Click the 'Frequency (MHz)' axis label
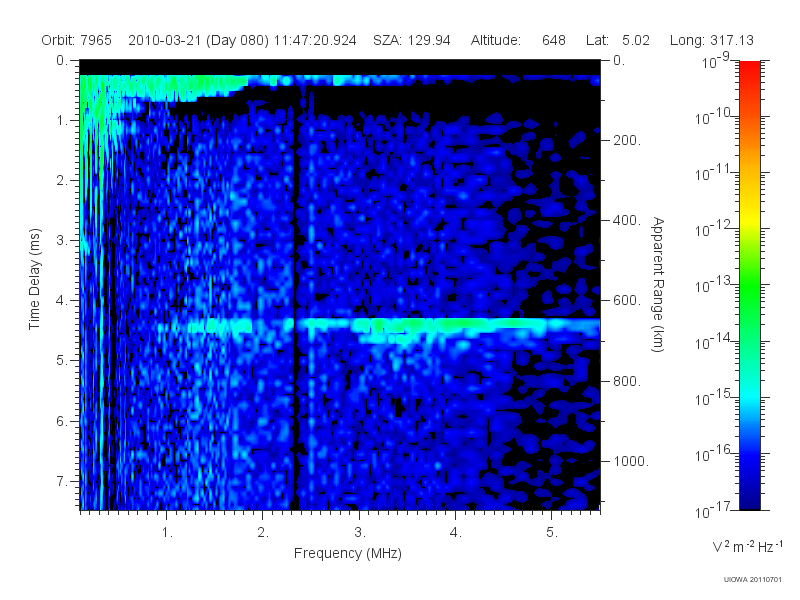The height and width of the screenshot is (600, 800). click(348, 553)
